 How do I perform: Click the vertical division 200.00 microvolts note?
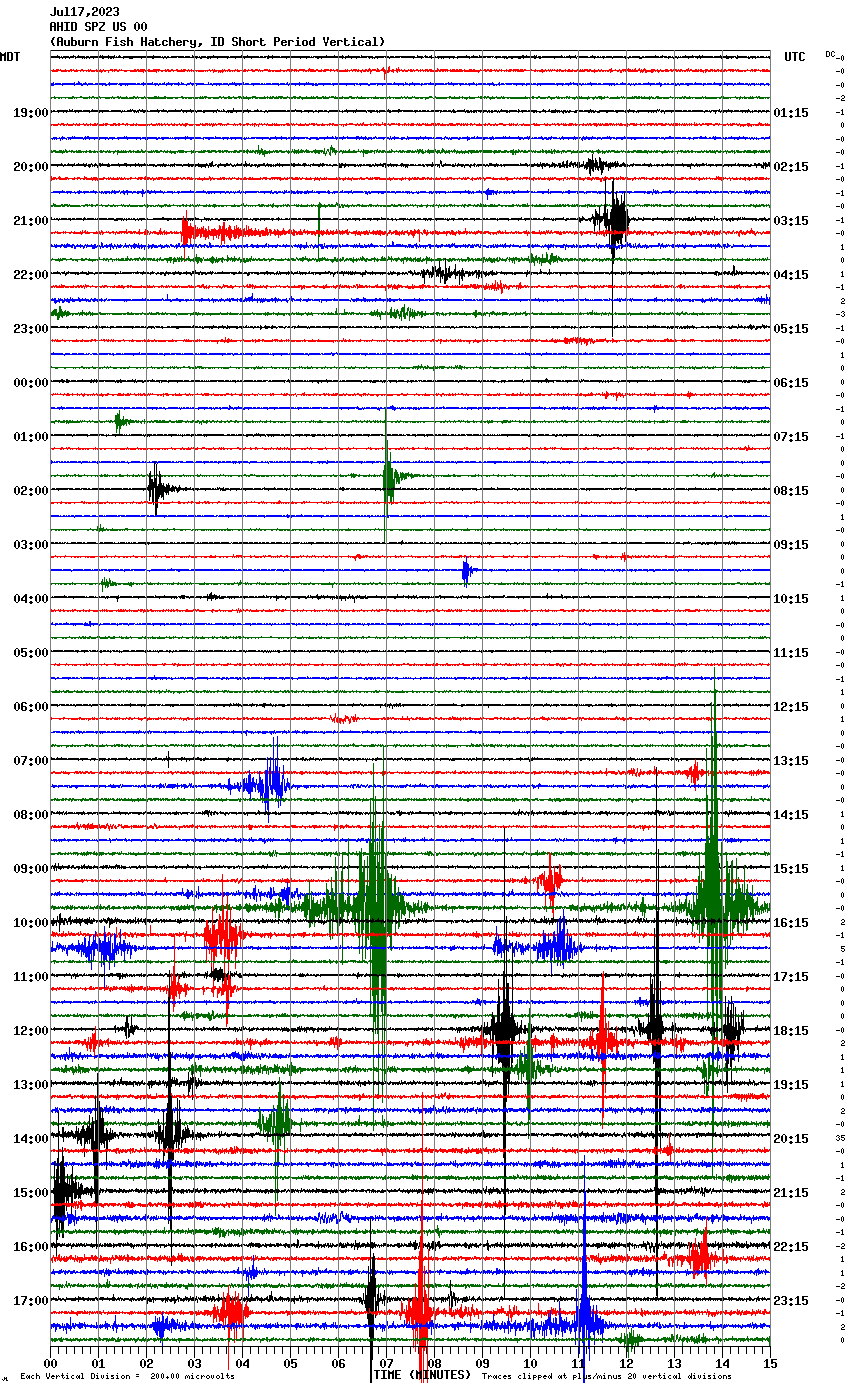coord(128,1376)
